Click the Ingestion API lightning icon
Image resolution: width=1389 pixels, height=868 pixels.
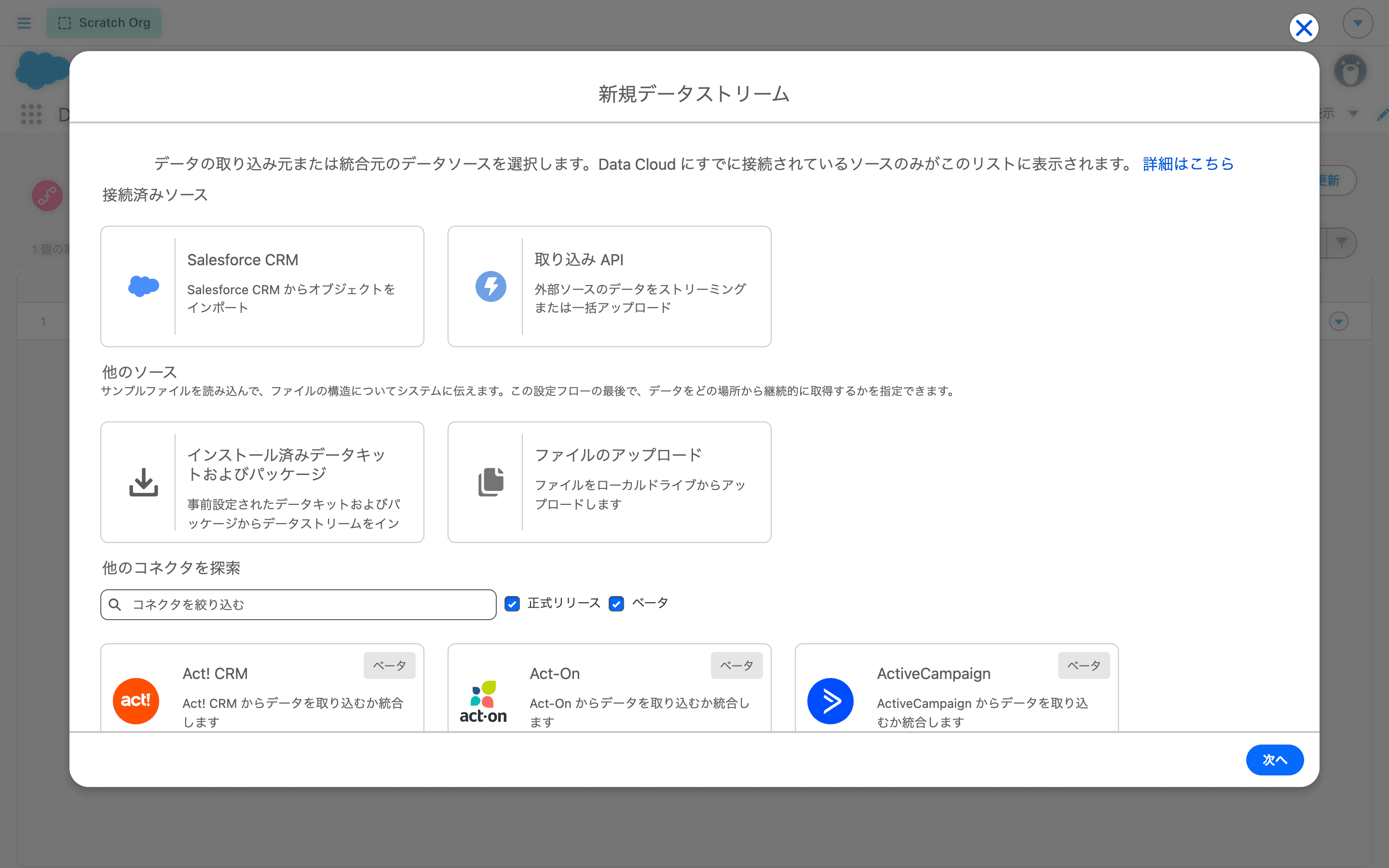click(491, 286)
